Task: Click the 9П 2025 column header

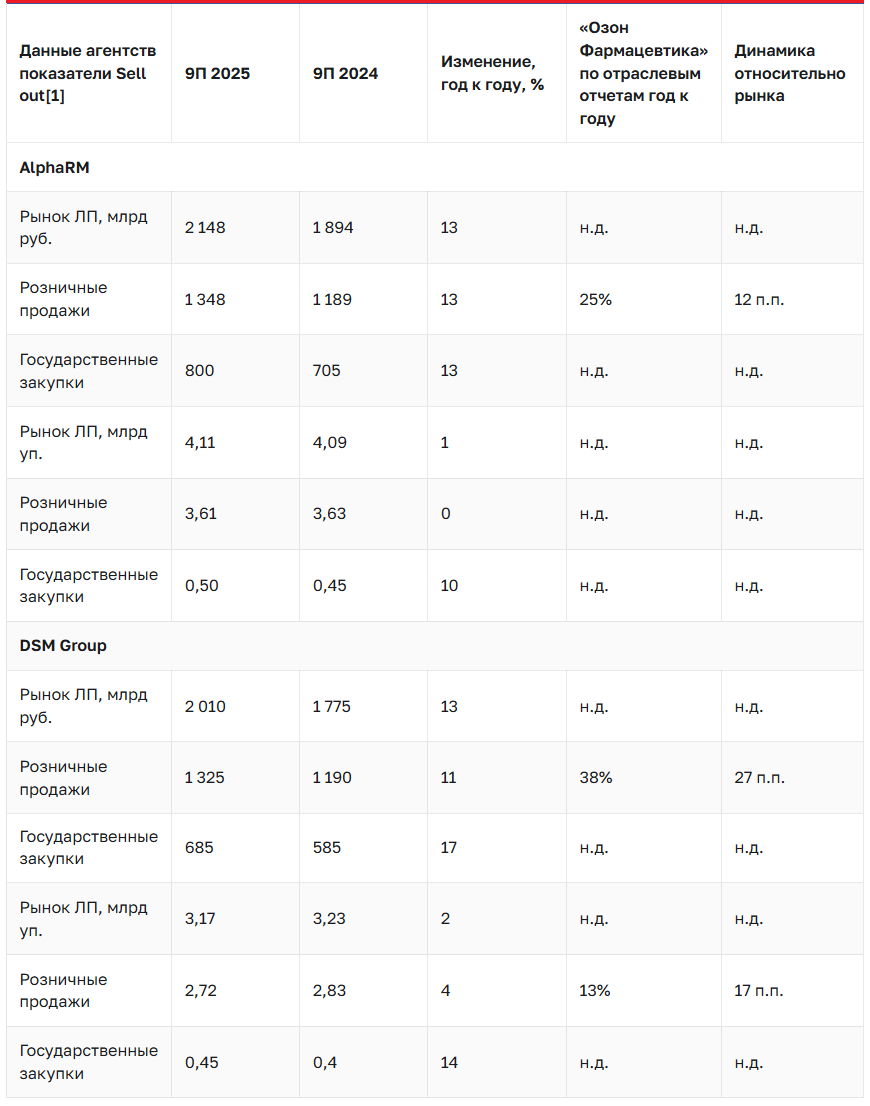Action: click(x=217, y=73)
